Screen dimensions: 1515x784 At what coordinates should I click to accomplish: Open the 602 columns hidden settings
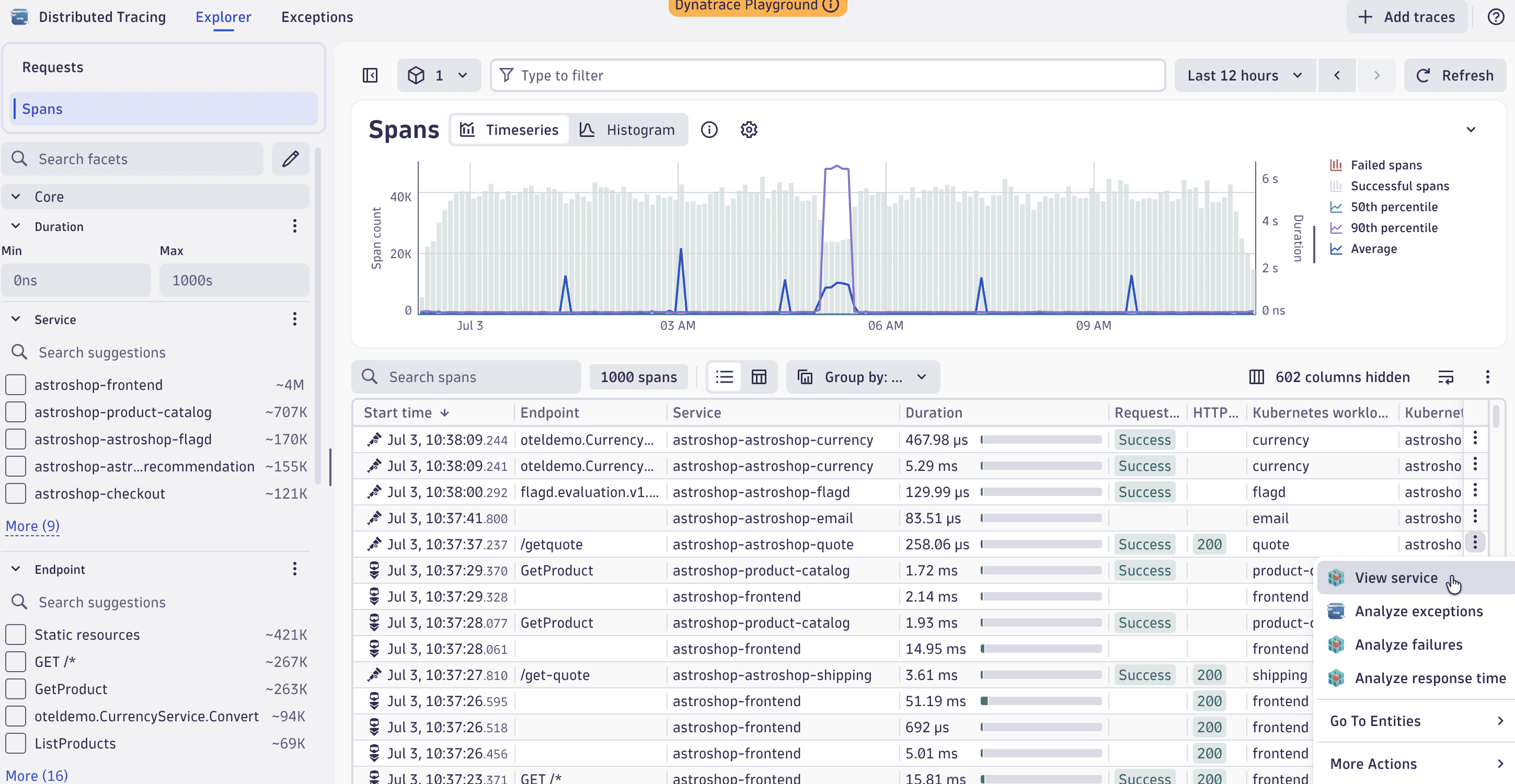click(x=1329, y=377)
